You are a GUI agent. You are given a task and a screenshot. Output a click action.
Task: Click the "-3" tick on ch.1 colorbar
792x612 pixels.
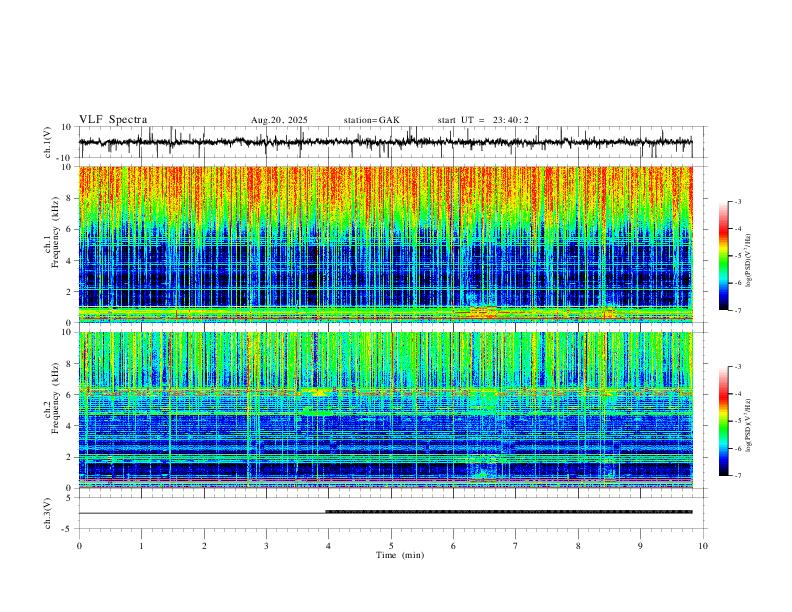pos(738,201)
